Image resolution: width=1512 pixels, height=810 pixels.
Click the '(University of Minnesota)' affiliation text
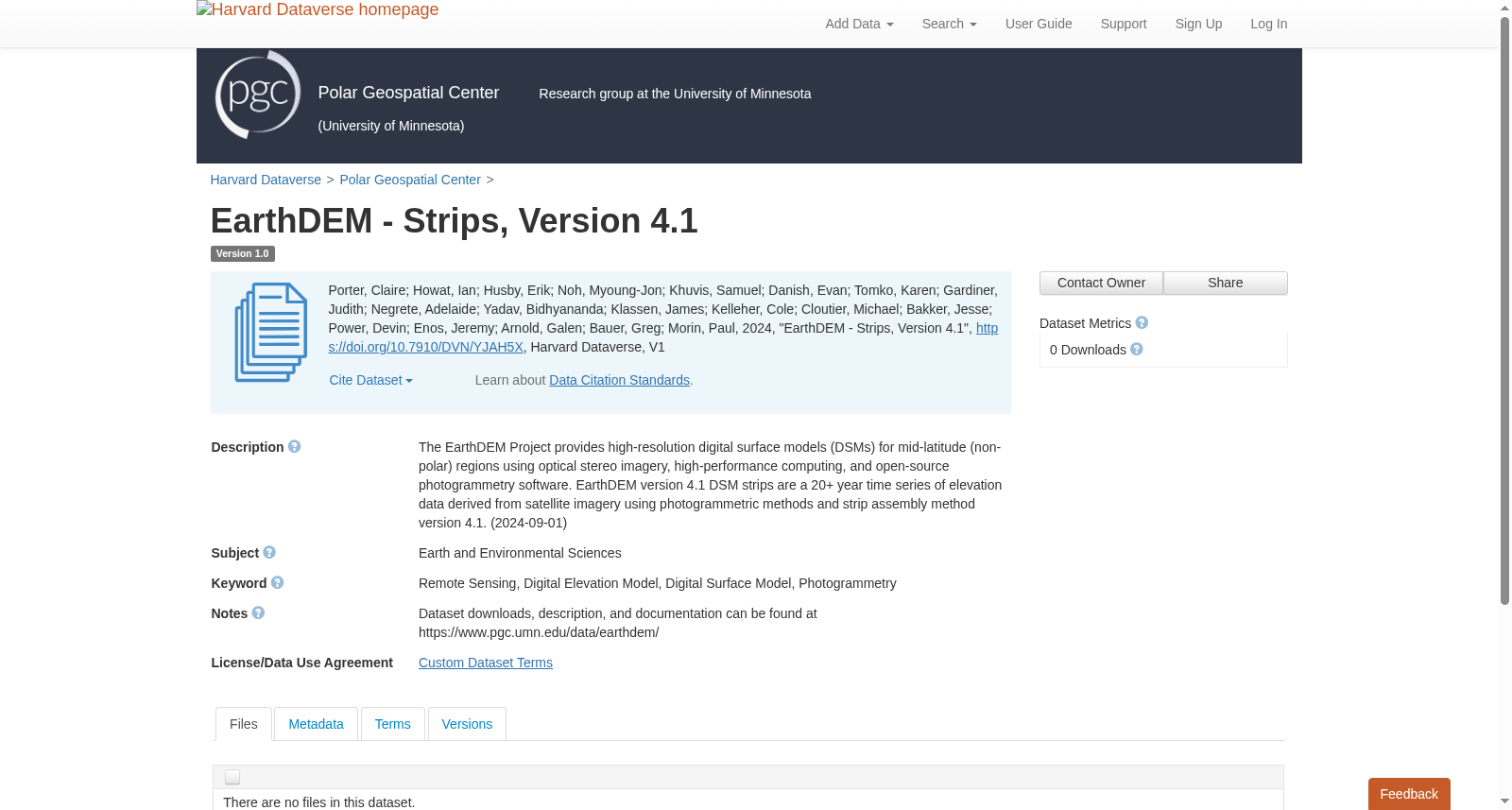point(391,126)
